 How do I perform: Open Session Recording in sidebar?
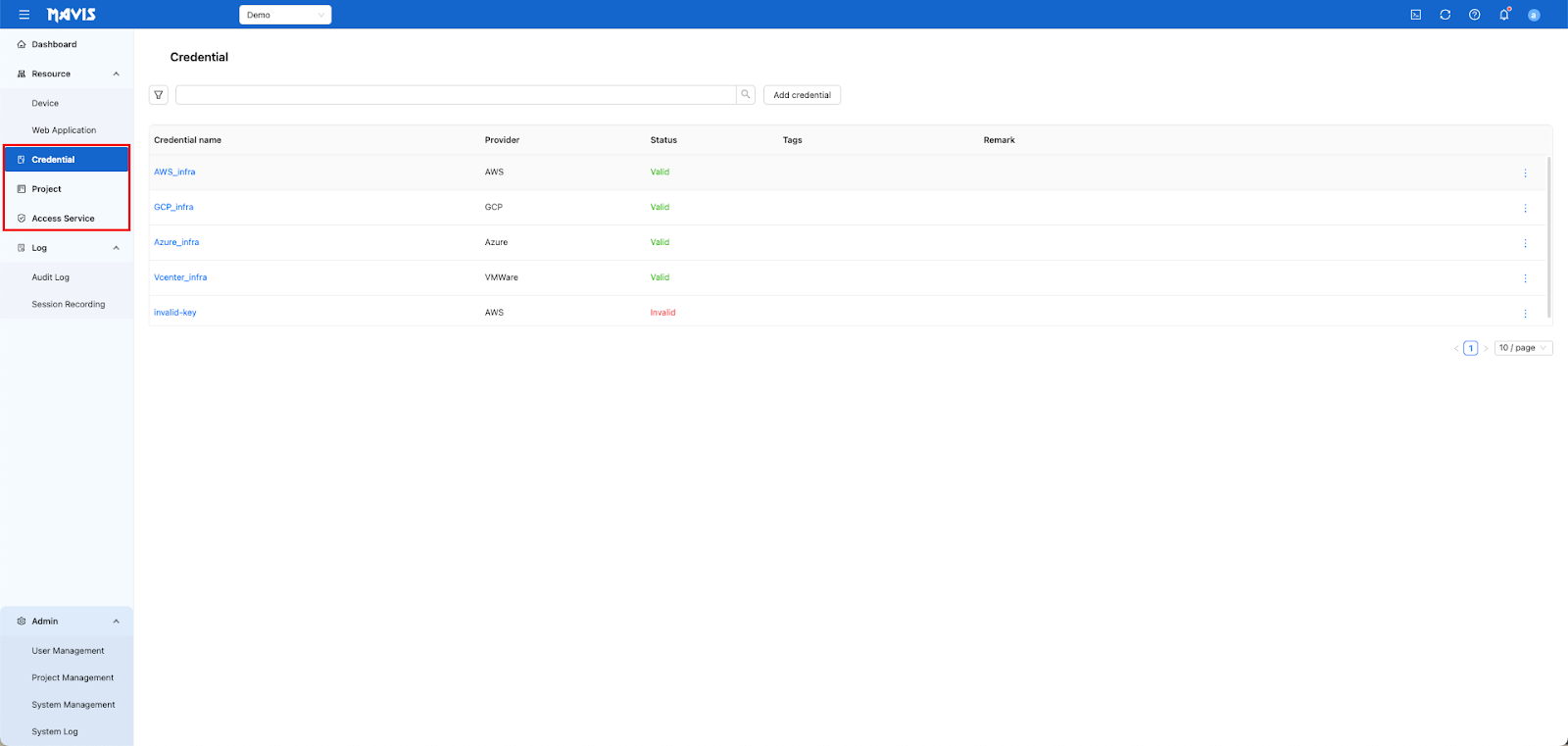(67, 305)
